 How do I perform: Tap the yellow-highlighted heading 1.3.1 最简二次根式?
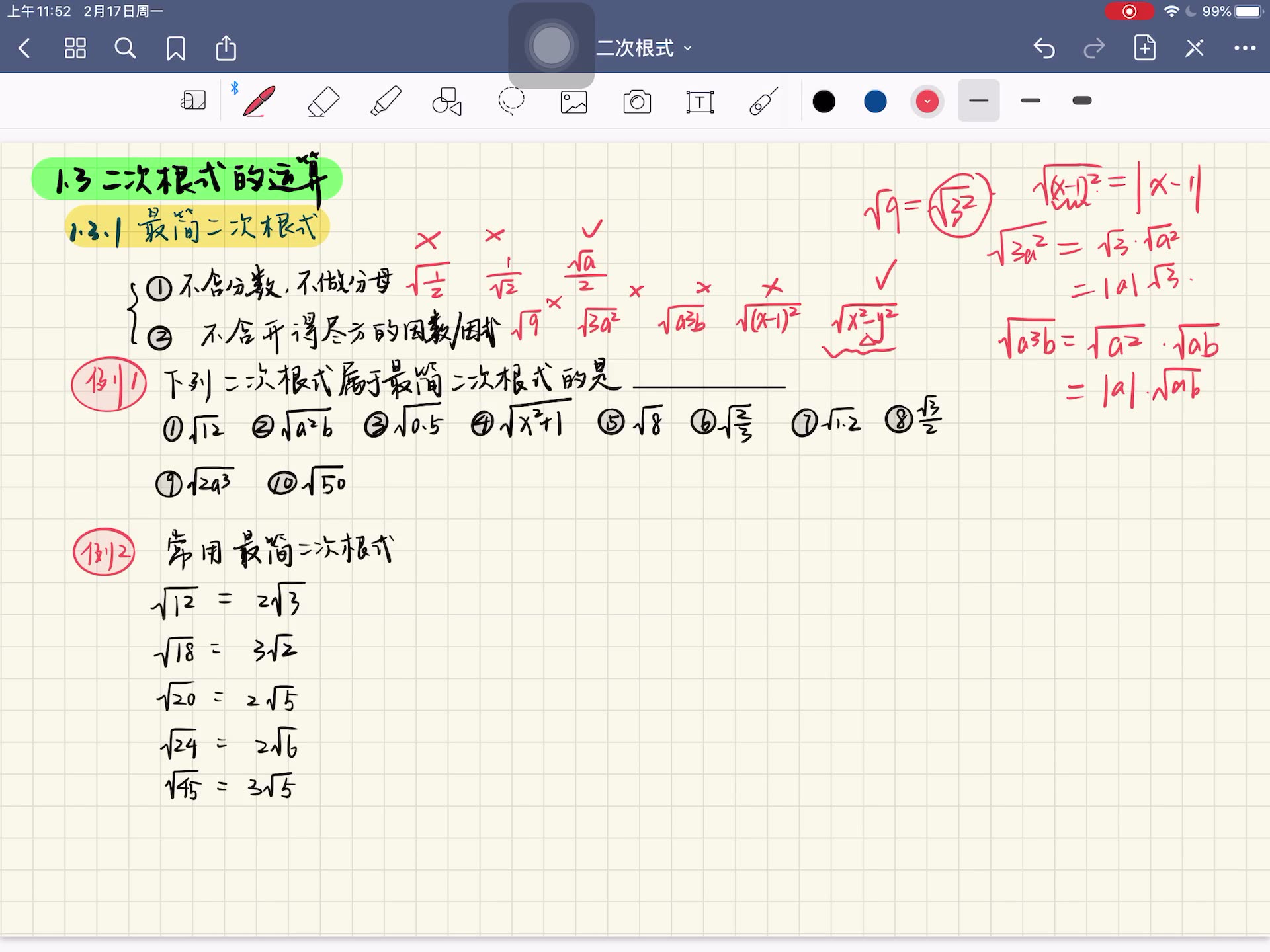click(197, 227)
